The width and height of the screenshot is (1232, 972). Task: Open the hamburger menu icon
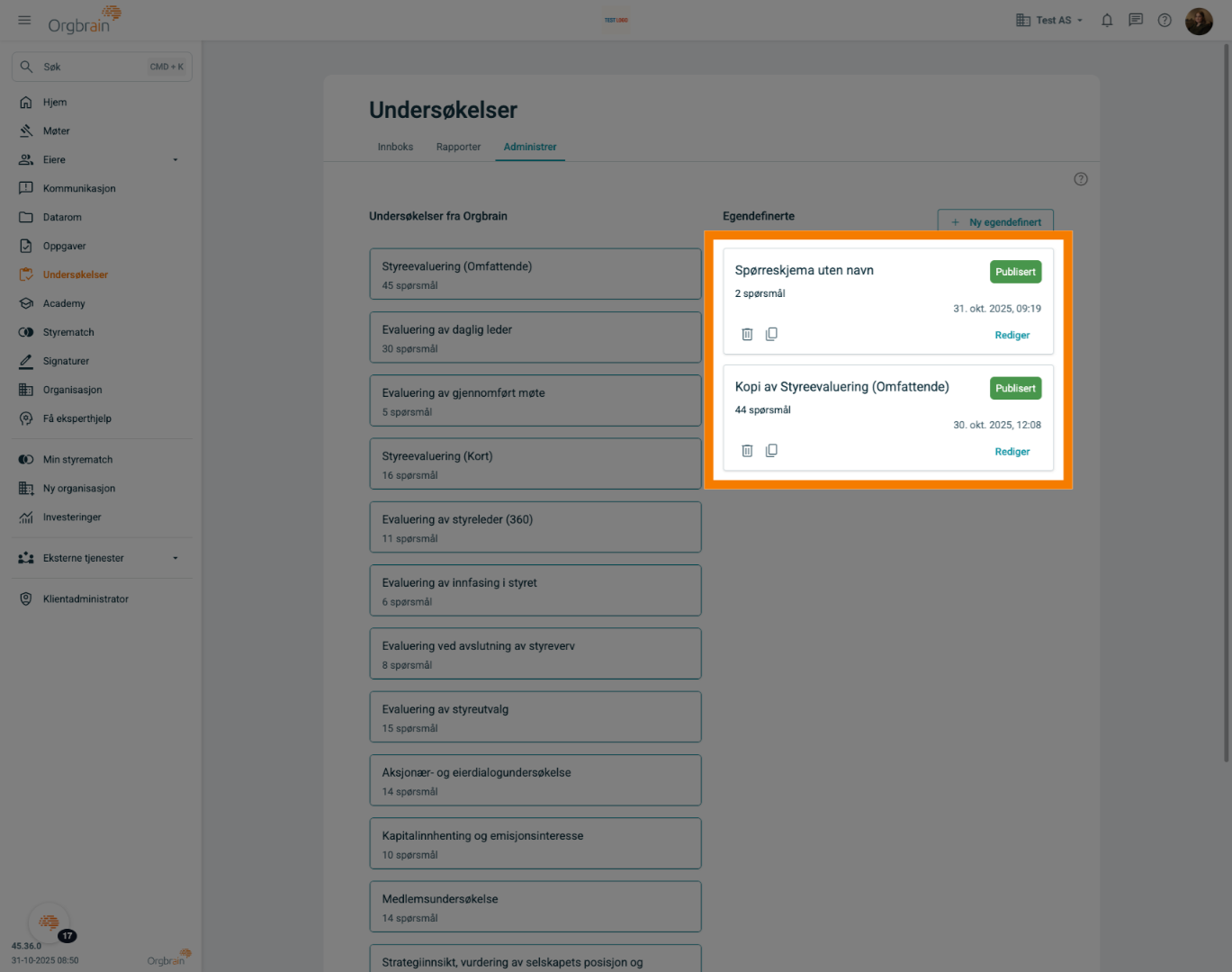coord(24,20)
